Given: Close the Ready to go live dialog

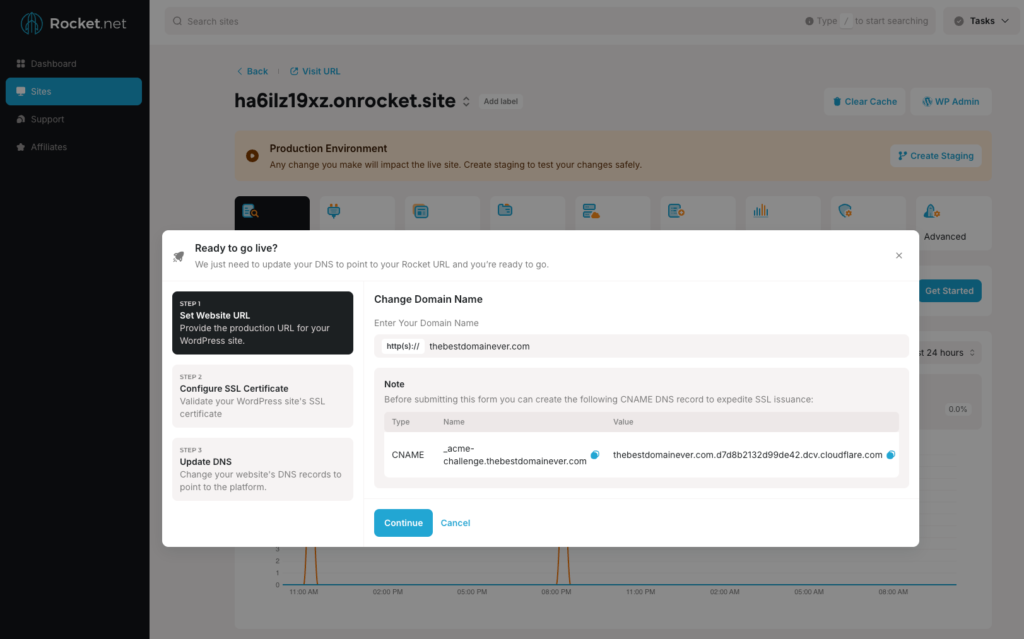Looking at the screenshot, I should click(898, 256).
